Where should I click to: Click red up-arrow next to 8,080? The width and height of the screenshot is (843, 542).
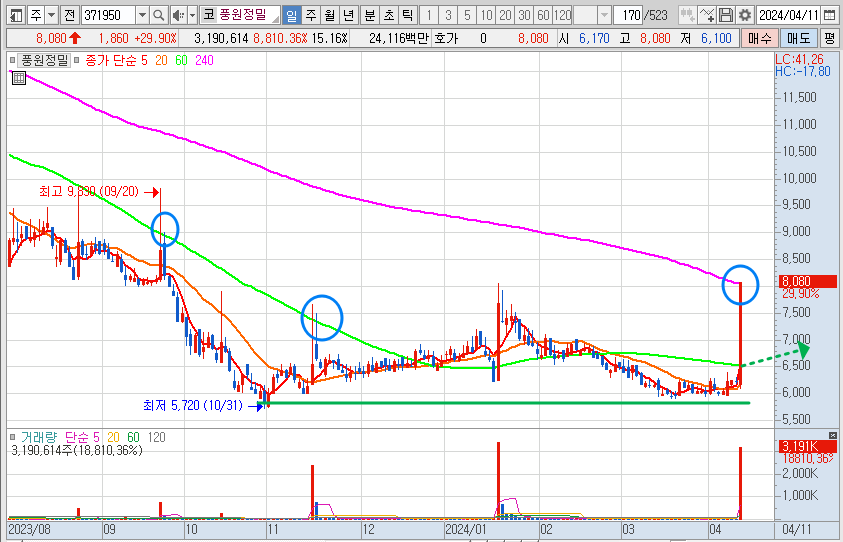(75, 38)
